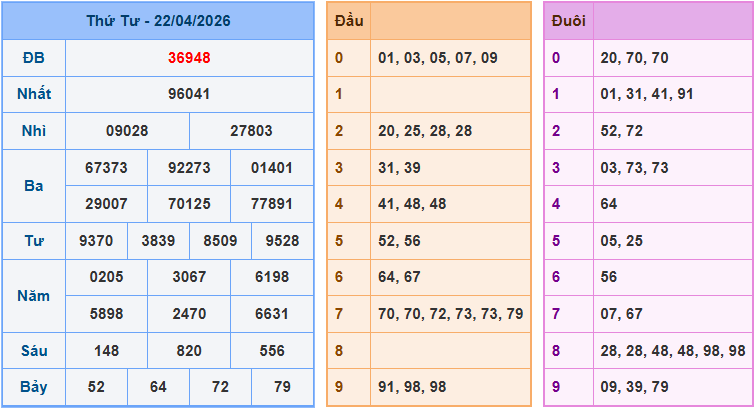Click the Năm row label
756x409 pixels.
pos(34,296)
